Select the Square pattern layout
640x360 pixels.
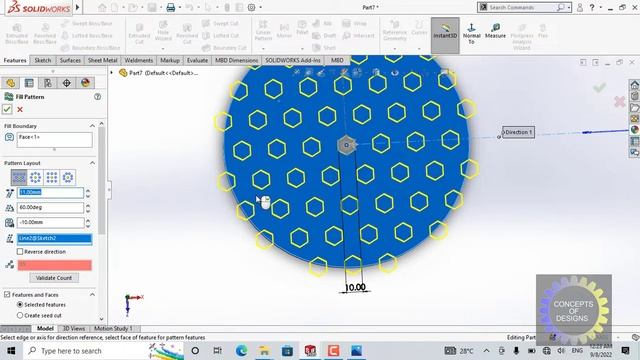pos(52,178)
